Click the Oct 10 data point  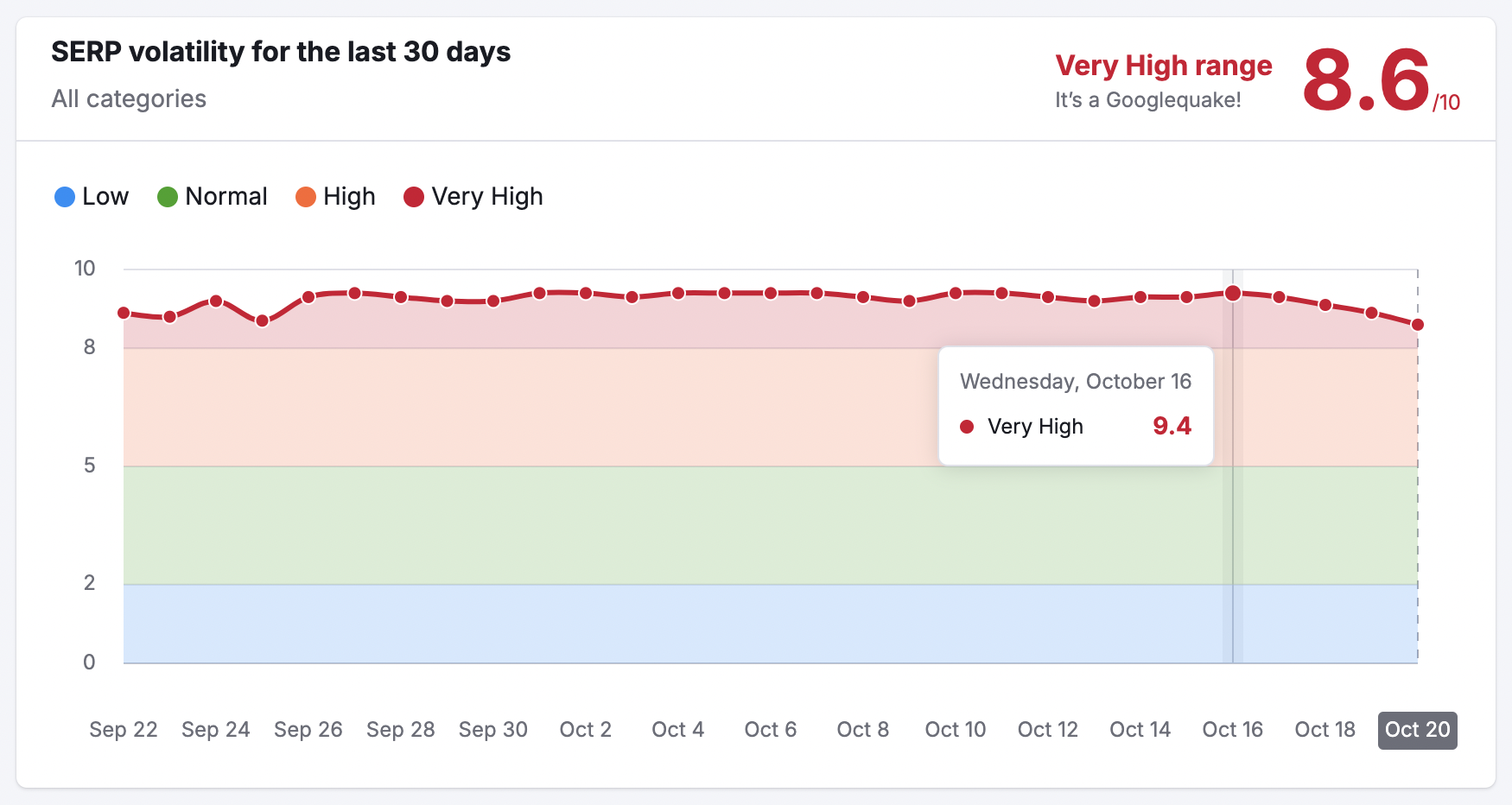(956, 294)
